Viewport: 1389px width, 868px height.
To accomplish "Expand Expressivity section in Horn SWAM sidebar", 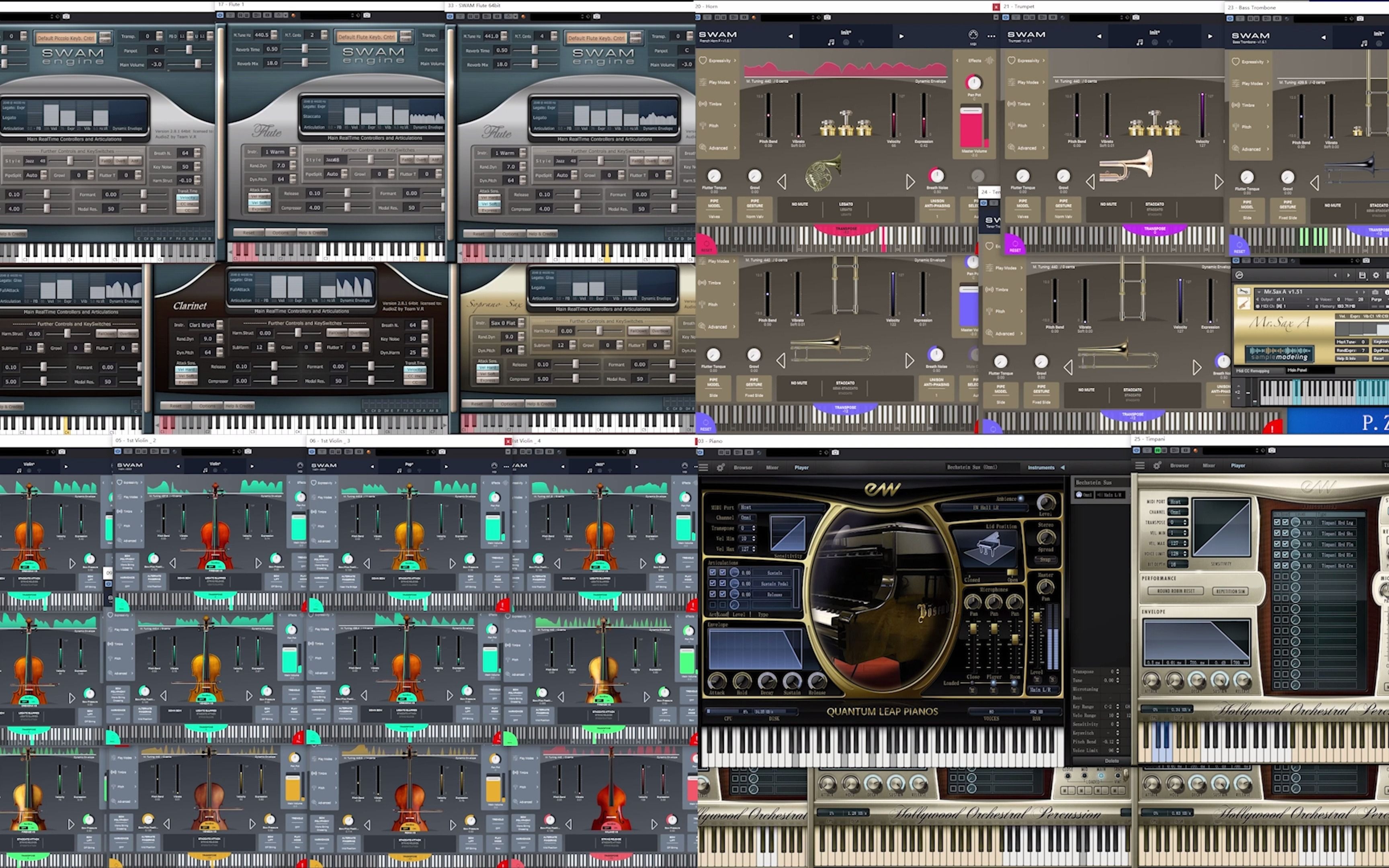I will click(x=717, y=60).
